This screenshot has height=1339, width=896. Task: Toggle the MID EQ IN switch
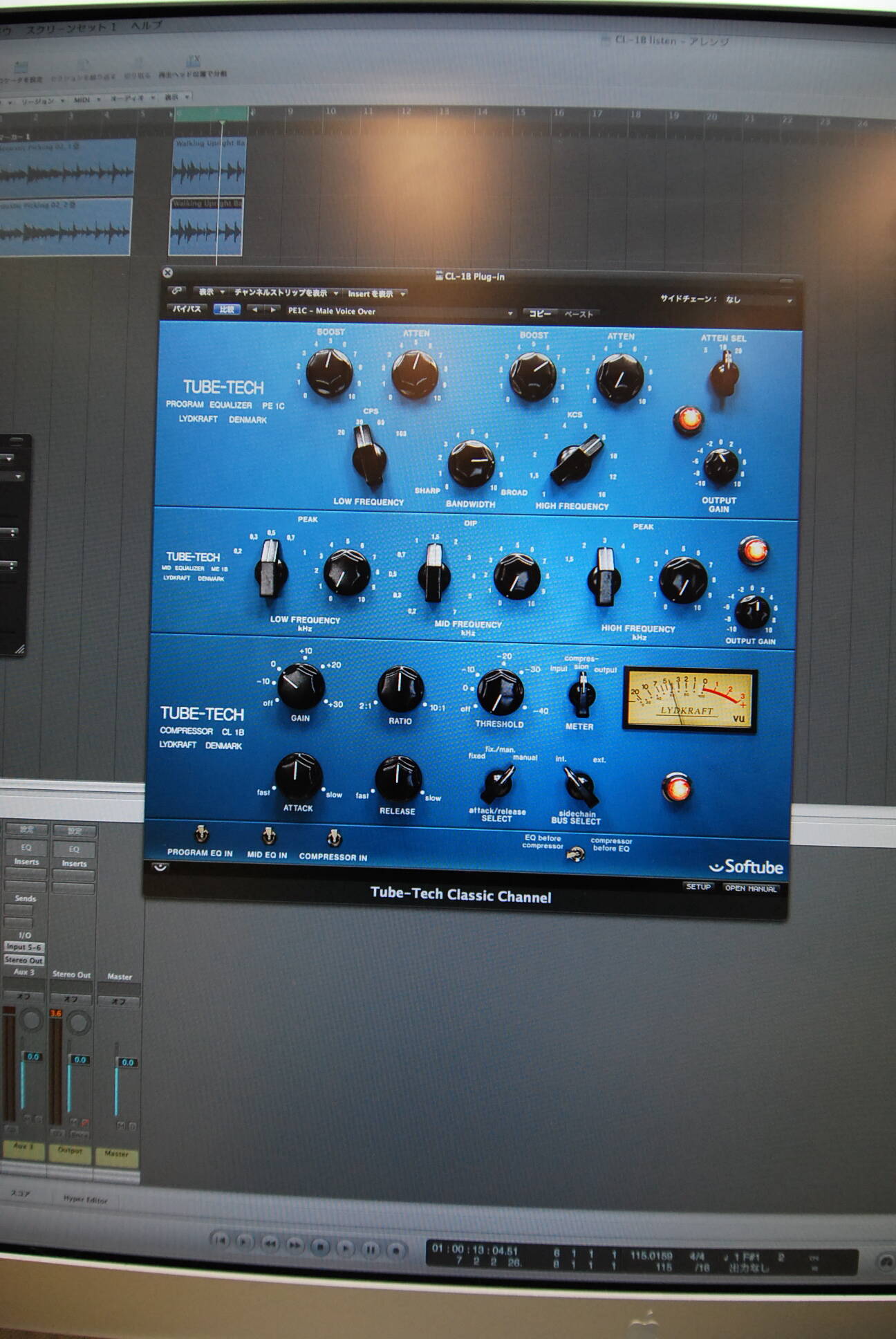[269, 836]
